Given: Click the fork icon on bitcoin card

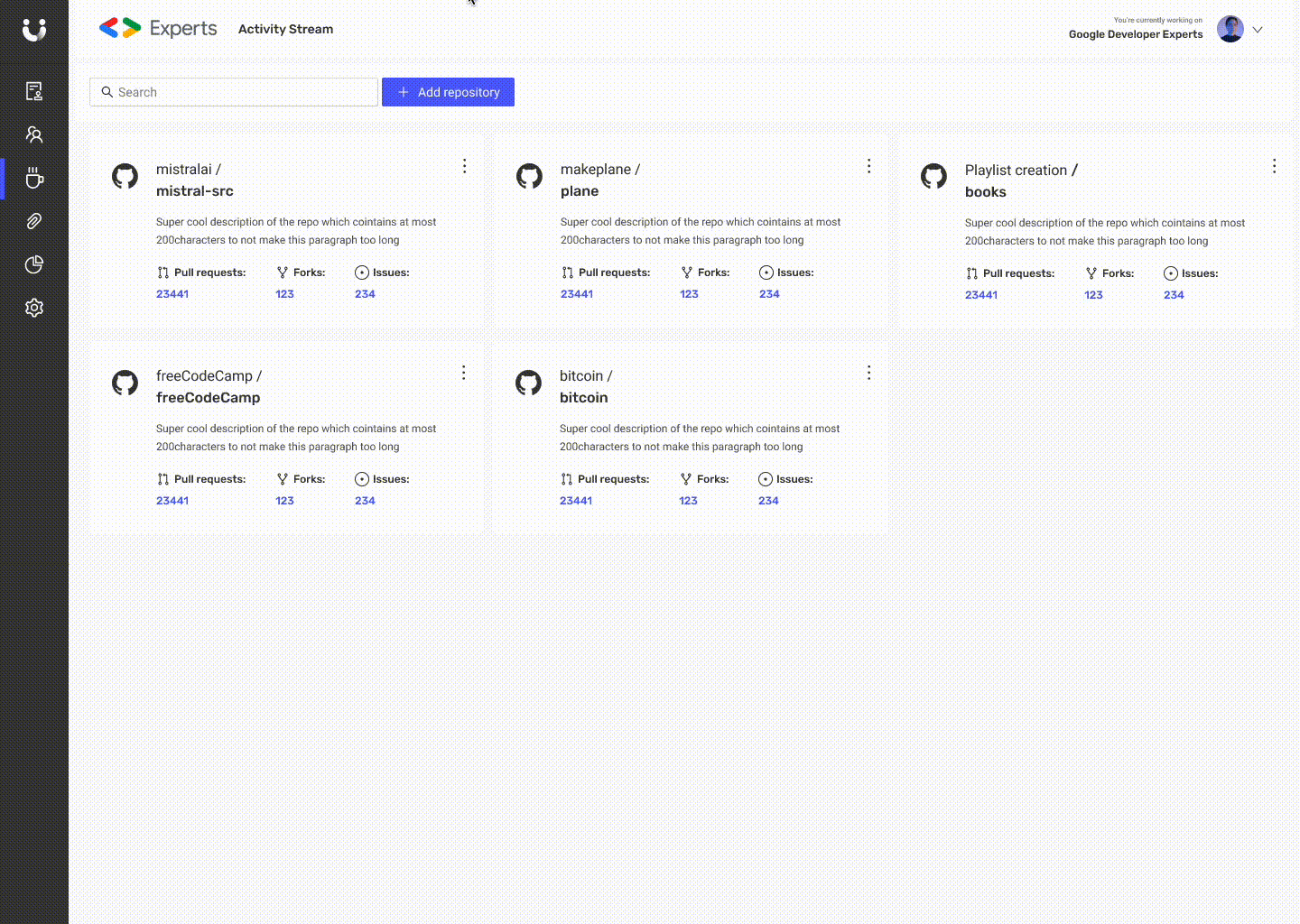Looking at the screenshot, I should (686, 479).
